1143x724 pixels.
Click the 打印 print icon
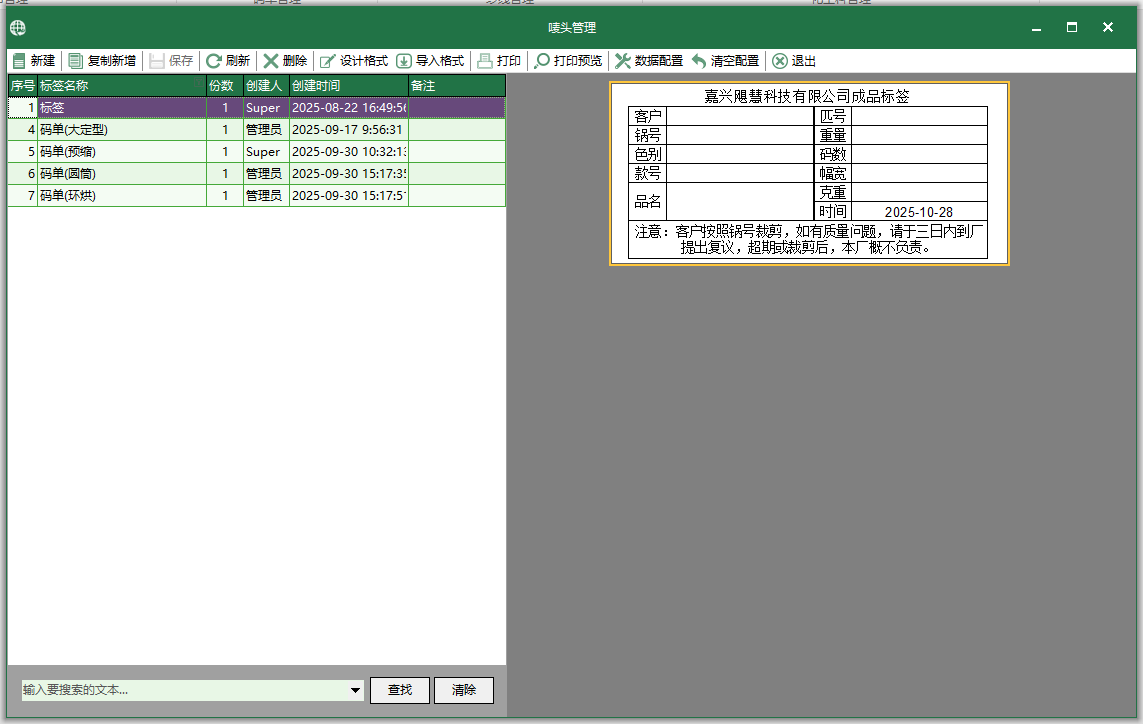pyautogui.click(x=485, y=61)
